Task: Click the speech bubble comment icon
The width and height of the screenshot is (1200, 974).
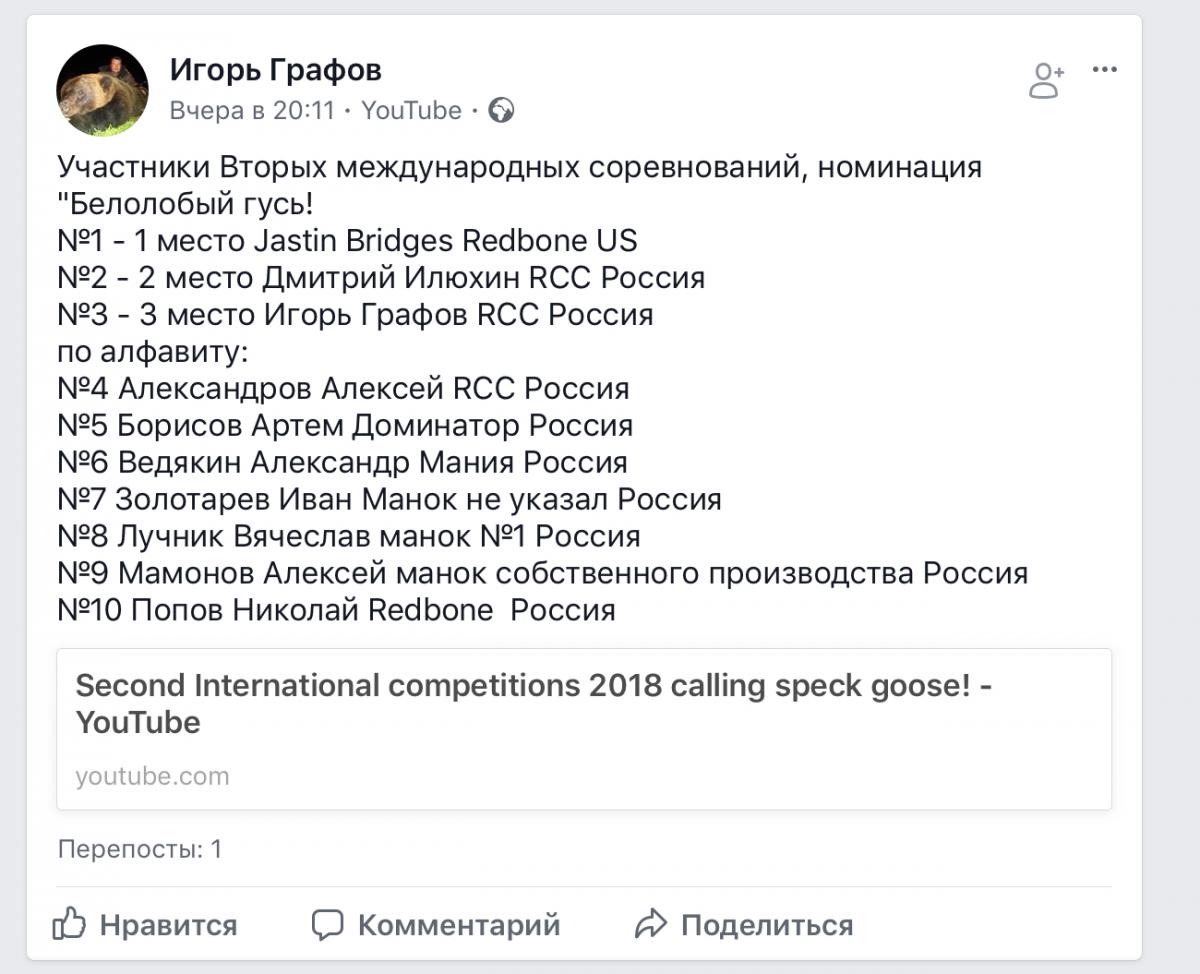Action: [x=328, y=924]
